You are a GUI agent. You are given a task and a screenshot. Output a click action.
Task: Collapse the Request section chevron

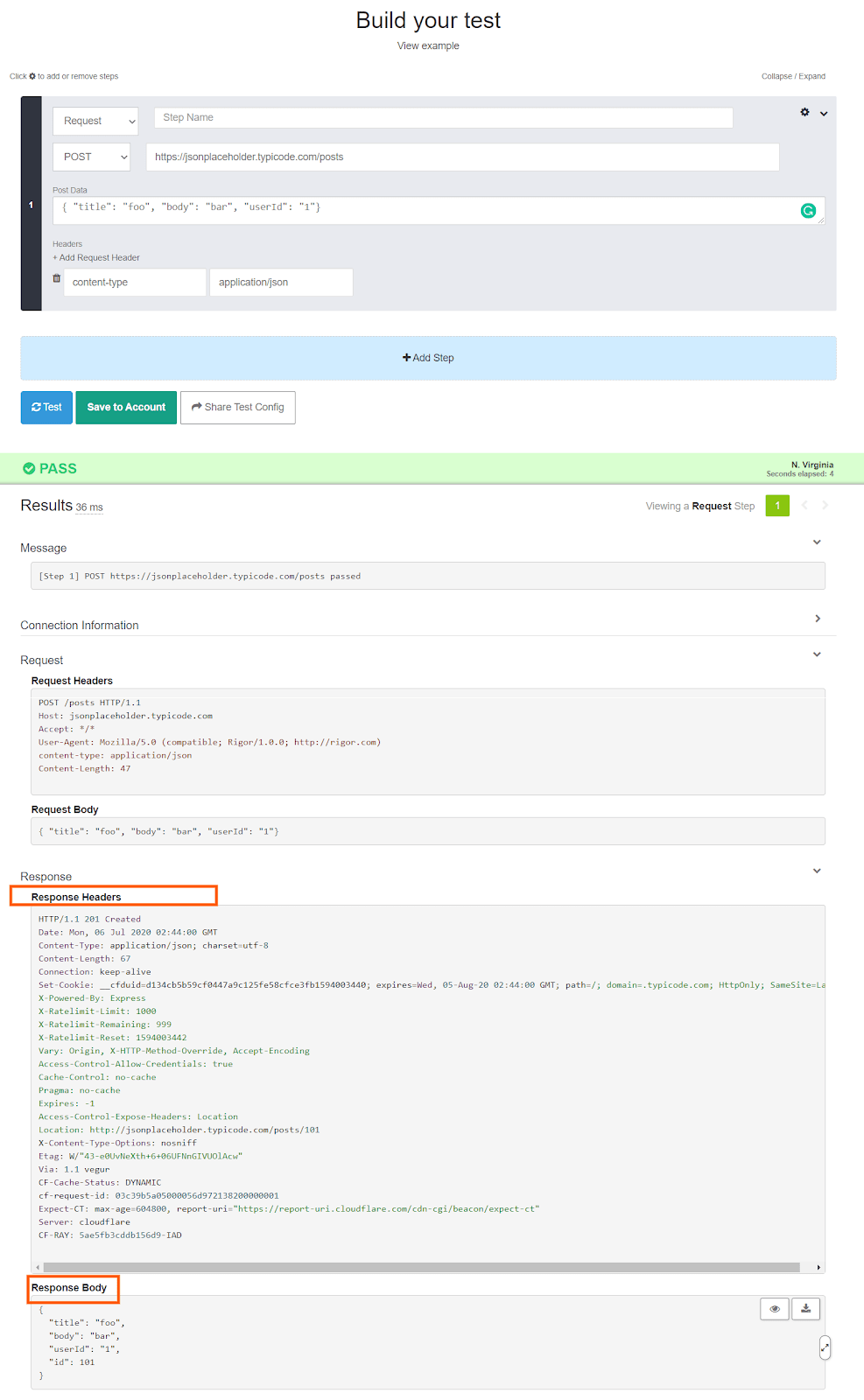tap(817, 654)
